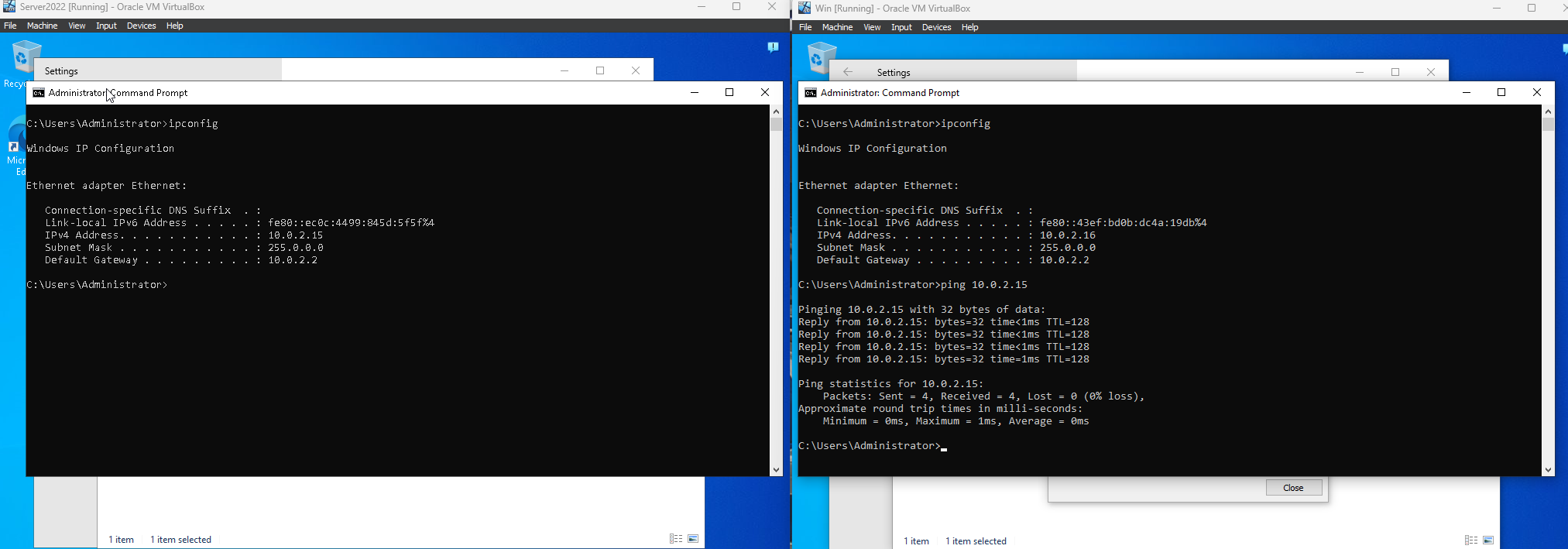
Task: Minimize the Server2022 Settings window
Action: tap(564, 70)
